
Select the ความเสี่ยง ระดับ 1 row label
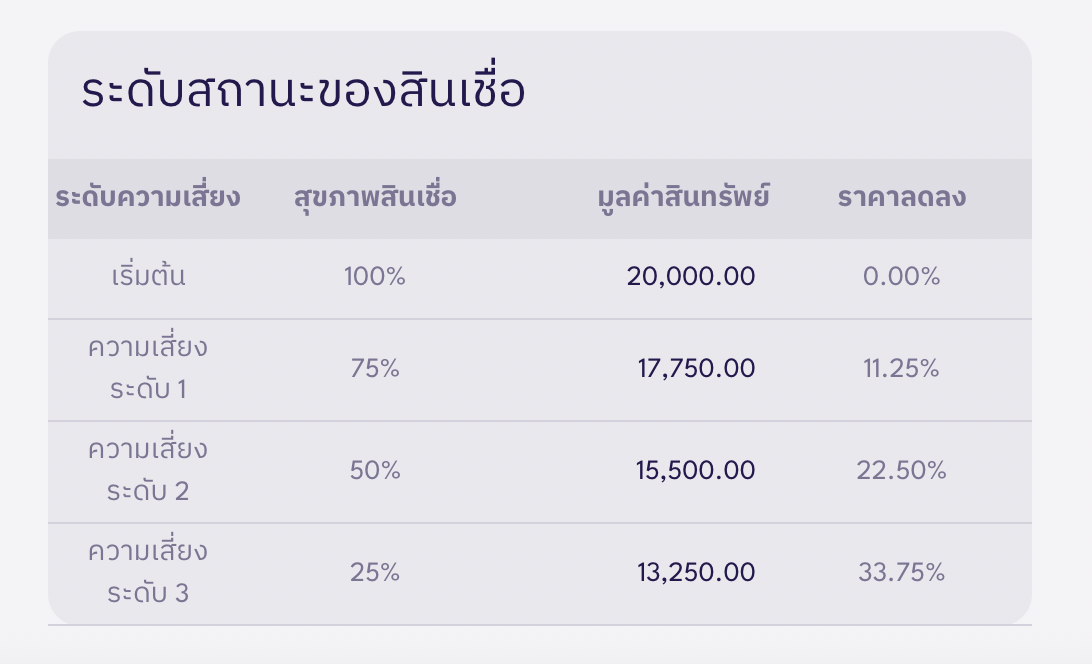pos(148,369)
